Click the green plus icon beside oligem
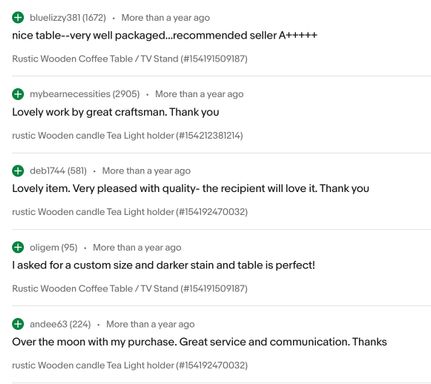Image resolution: width=431 pixels, height=384 pixels. (x=18, y=247)
